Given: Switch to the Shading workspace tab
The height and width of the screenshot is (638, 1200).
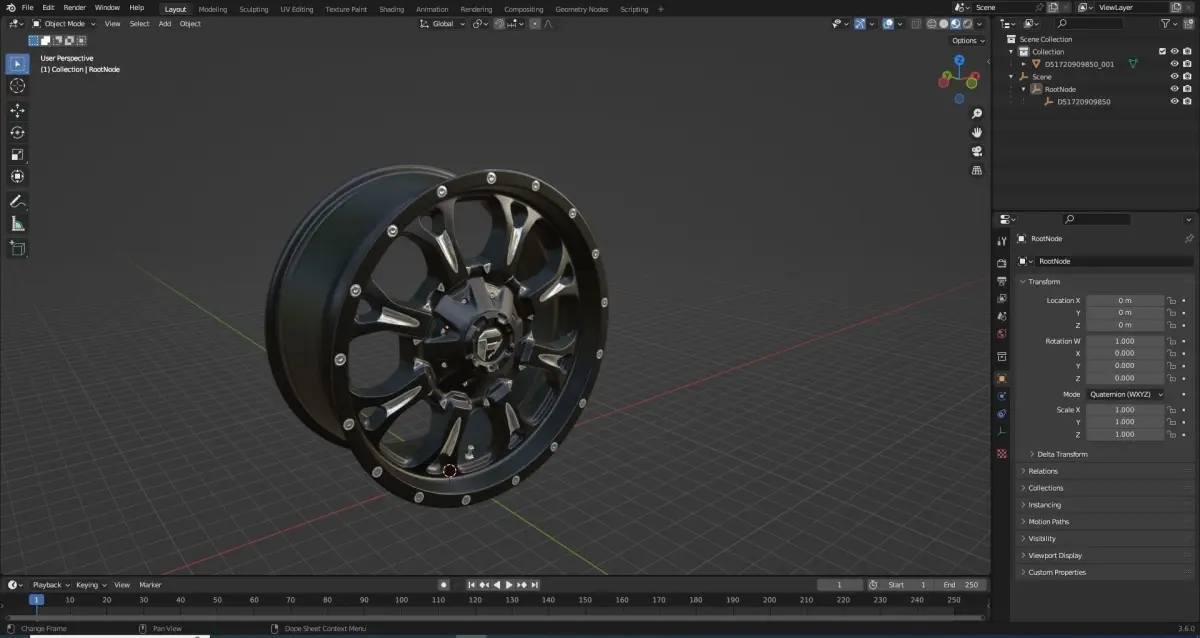Looking at the screenshot, I should pyautogui.click(x=392, y=9).
